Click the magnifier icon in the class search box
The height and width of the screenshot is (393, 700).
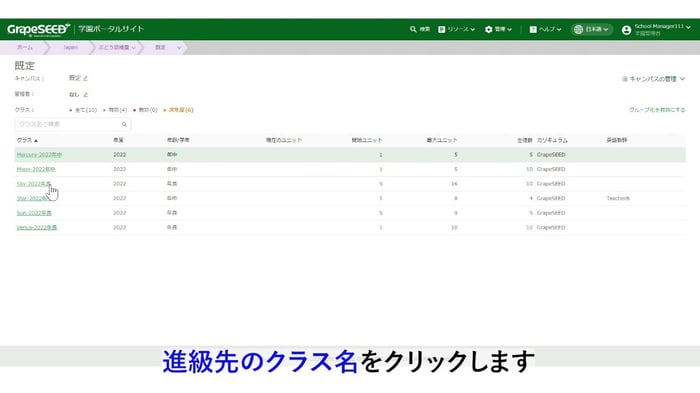click(124, 125)
